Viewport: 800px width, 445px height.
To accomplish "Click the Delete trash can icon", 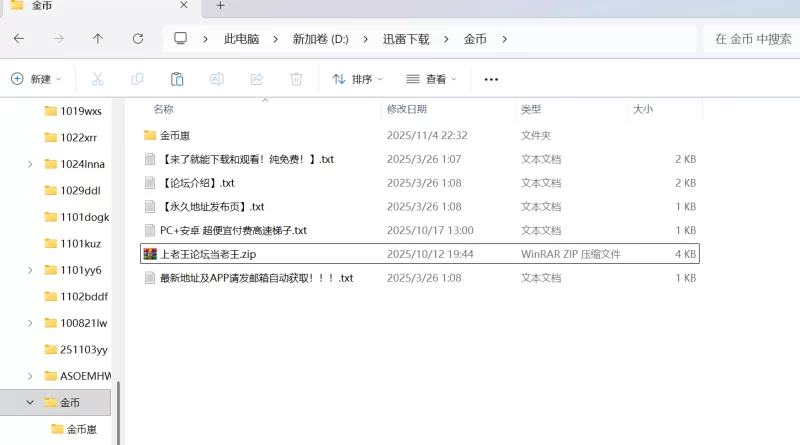I will (296, 79).
